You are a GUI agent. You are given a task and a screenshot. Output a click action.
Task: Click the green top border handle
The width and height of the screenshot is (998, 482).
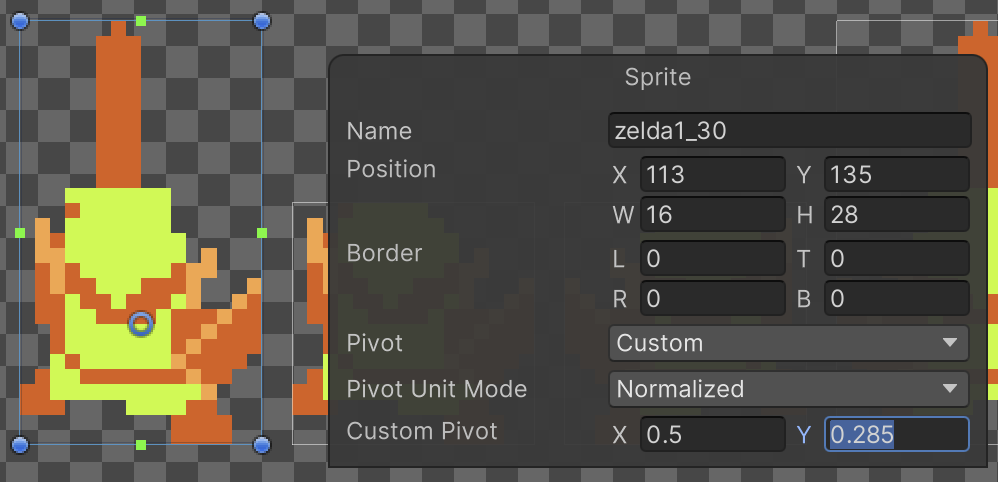pyautogui.click(x=141, y=20)
